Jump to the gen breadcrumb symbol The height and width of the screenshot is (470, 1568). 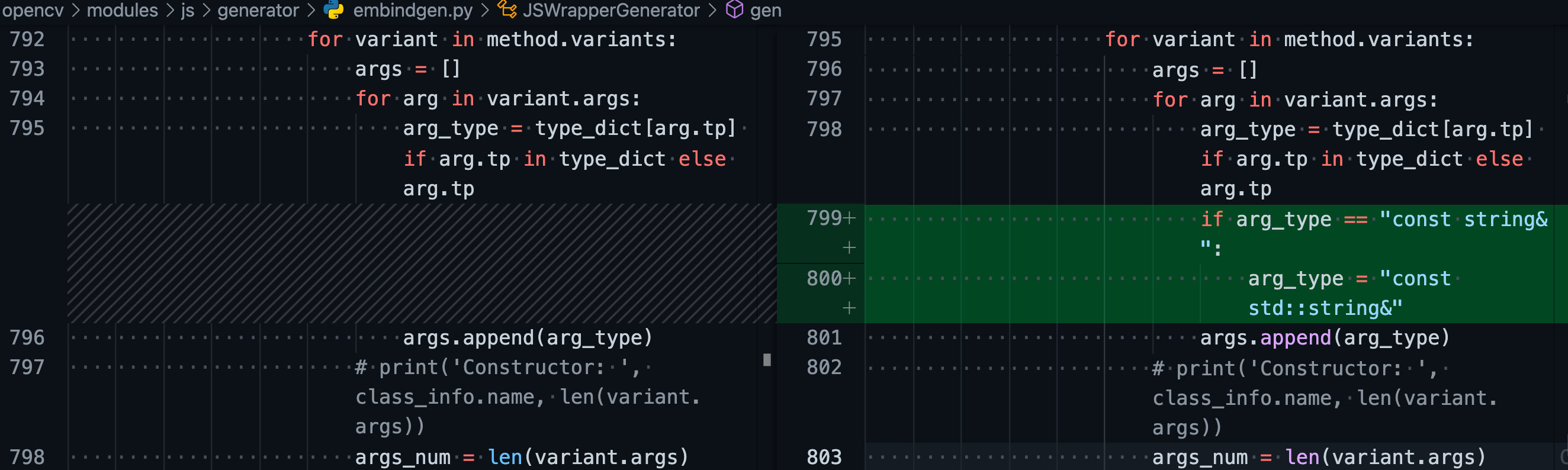765,10
